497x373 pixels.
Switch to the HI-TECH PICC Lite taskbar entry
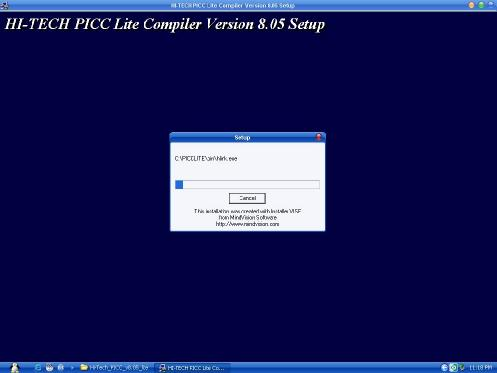[192, 368]
